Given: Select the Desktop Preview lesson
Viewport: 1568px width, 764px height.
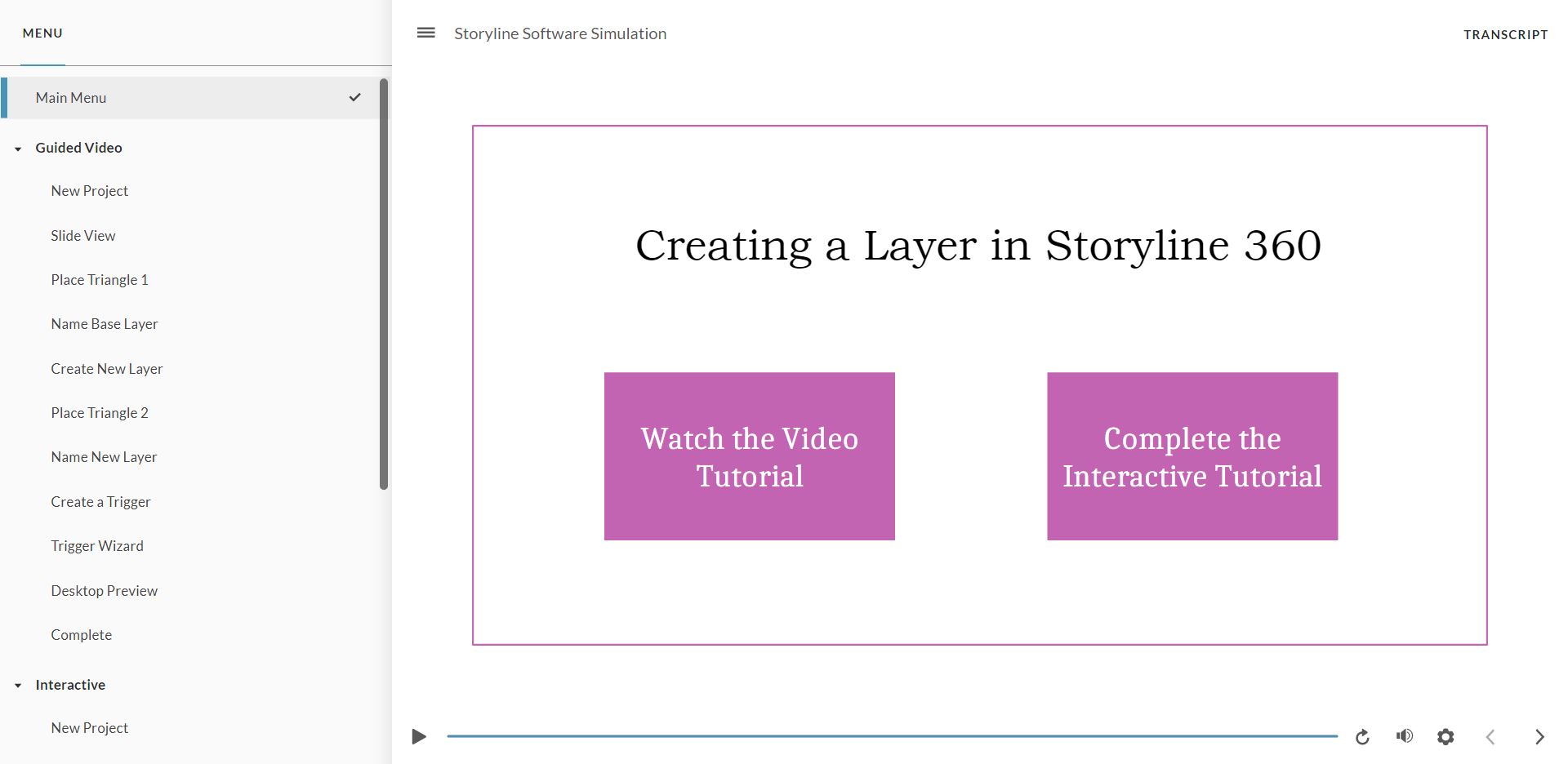Looking at the screenshot, I should click(105, 590).
